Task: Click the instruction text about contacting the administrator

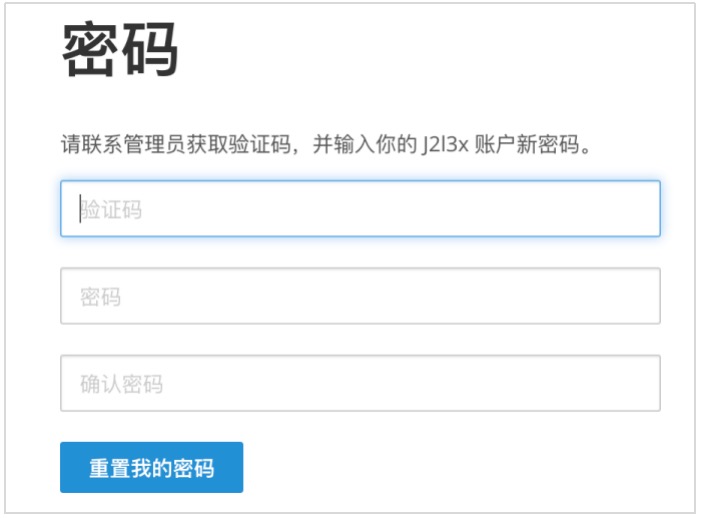Action: [x=326, y=145]
